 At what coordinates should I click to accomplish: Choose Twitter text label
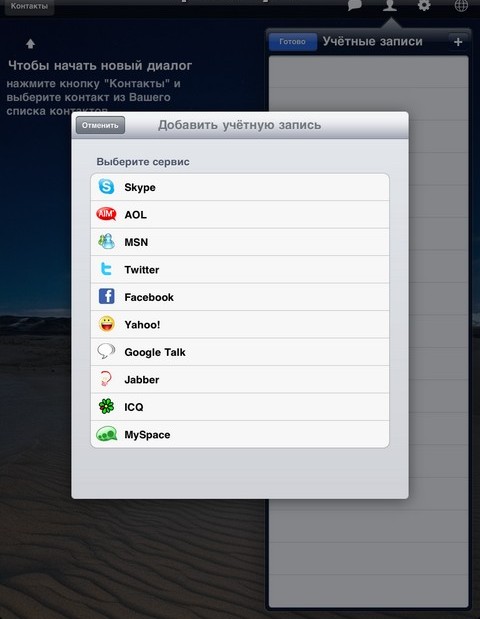coord(142,270)
